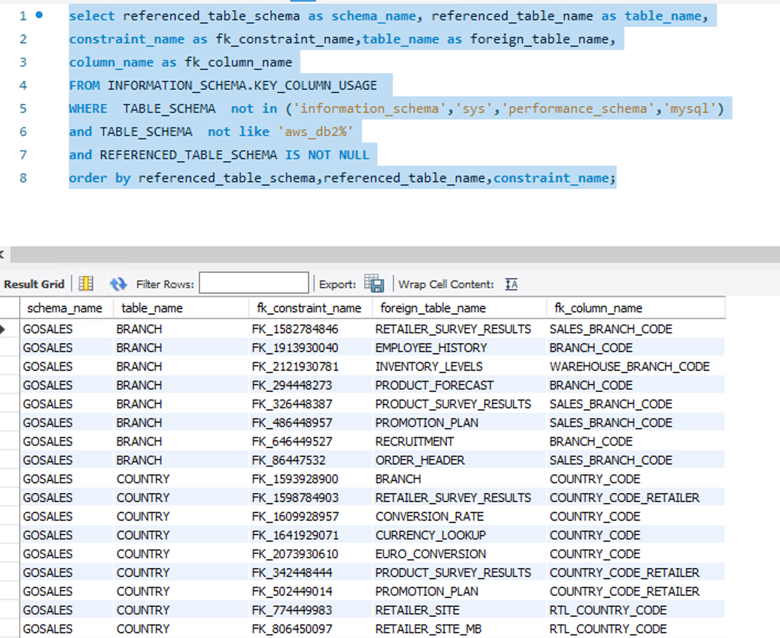The image size is (780, 638).
Task: Click the EMPLOYEE_HISTORY cell
Action: point(431,348)
